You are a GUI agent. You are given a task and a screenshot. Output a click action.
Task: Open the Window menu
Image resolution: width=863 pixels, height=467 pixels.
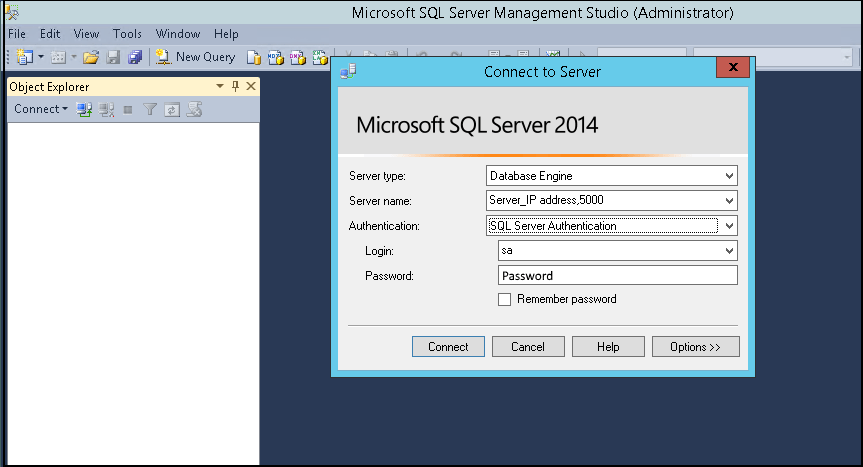(x=178, y=34)
